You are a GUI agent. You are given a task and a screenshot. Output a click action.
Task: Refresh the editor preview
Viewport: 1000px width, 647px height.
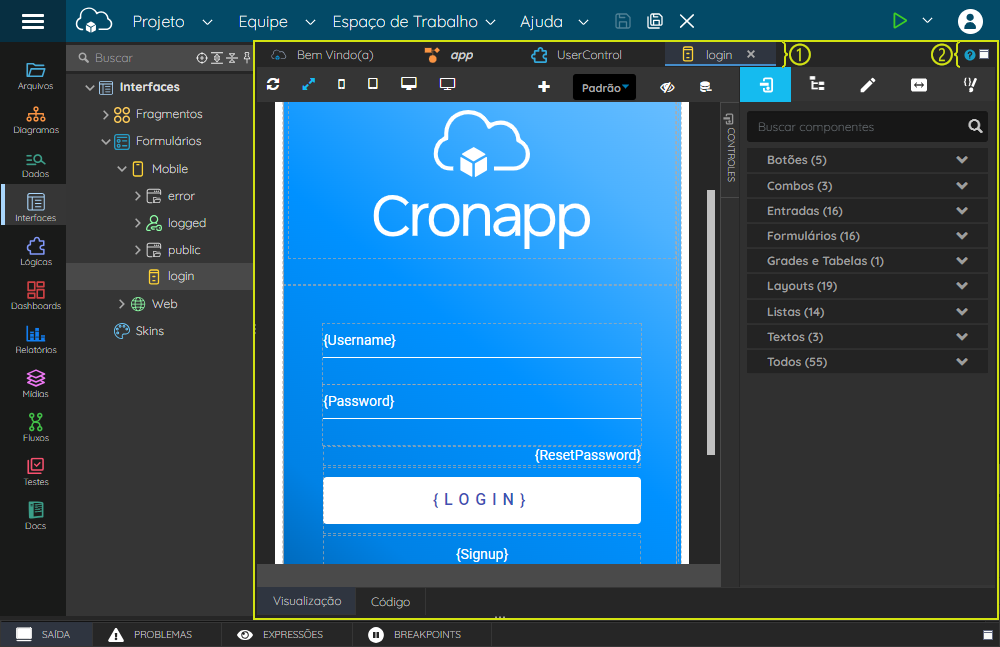coord(273,84)
